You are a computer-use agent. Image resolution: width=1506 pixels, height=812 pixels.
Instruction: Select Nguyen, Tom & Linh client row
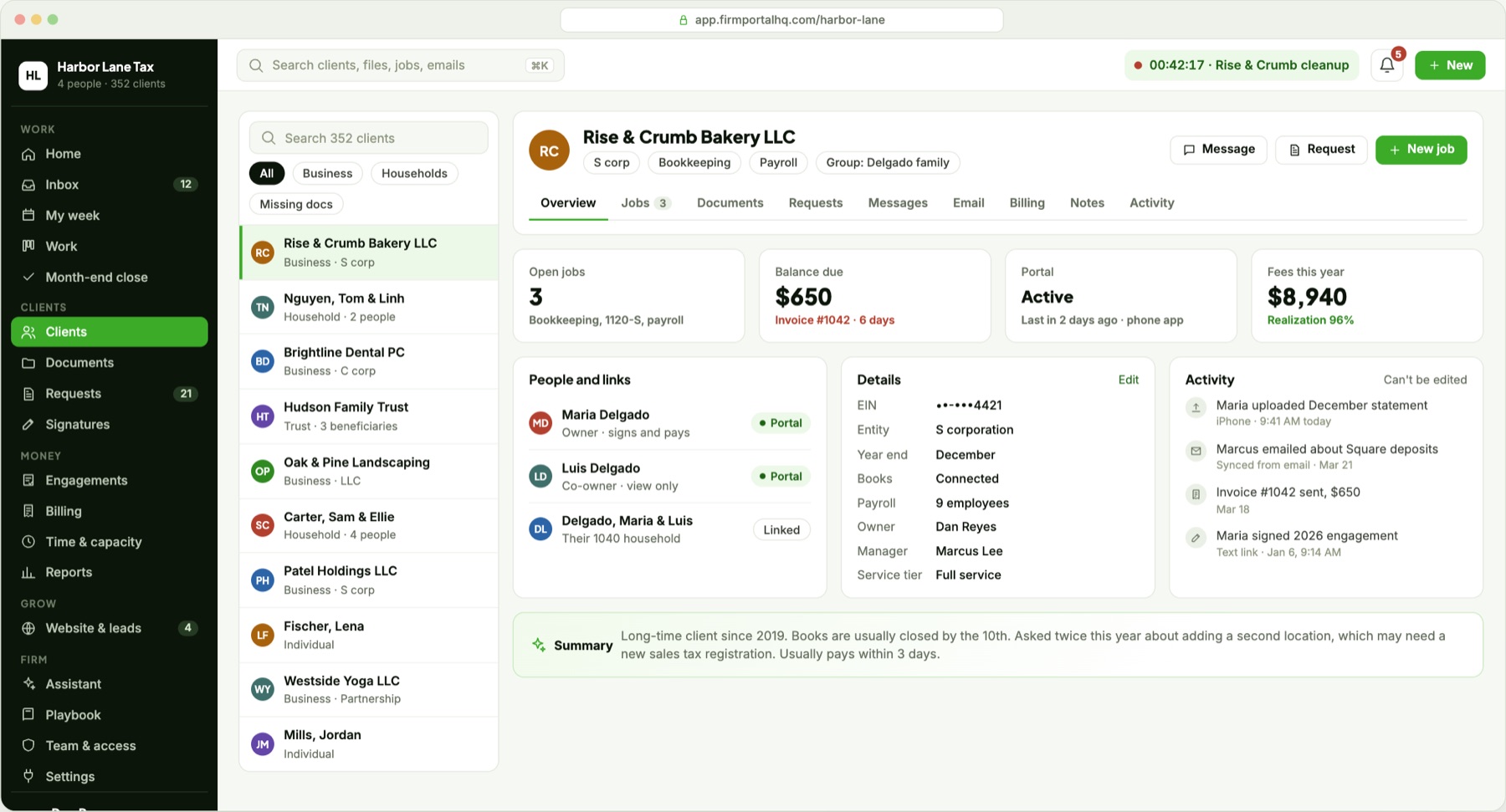369,307
